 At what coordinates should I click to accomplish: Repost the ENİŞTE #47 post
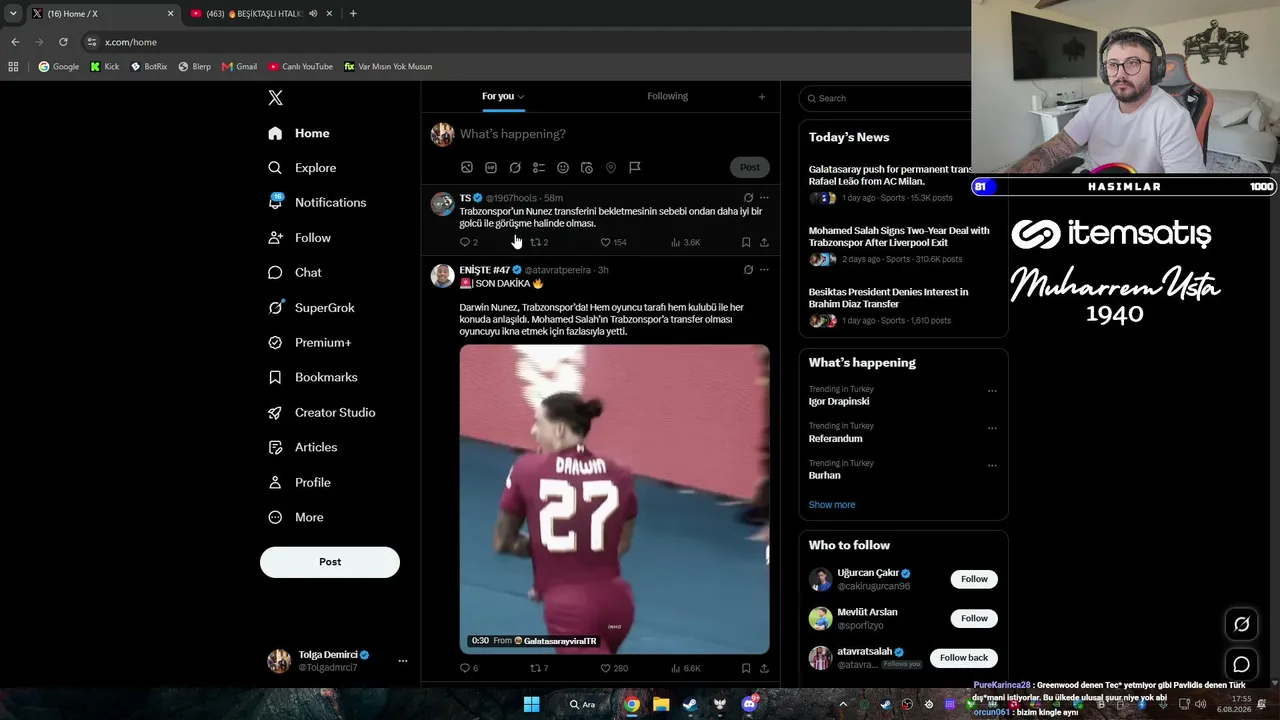pyautogui.click(x=538, y=668)
